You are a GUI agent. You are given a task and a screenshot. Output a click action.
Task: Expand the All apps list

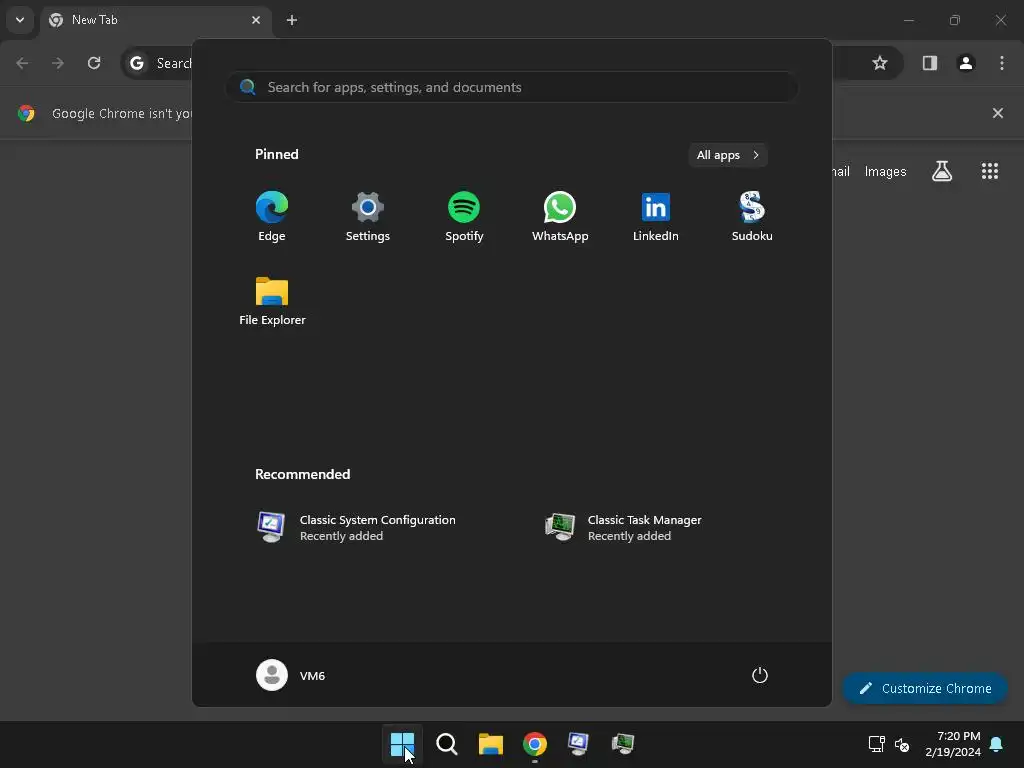(728, 155)
